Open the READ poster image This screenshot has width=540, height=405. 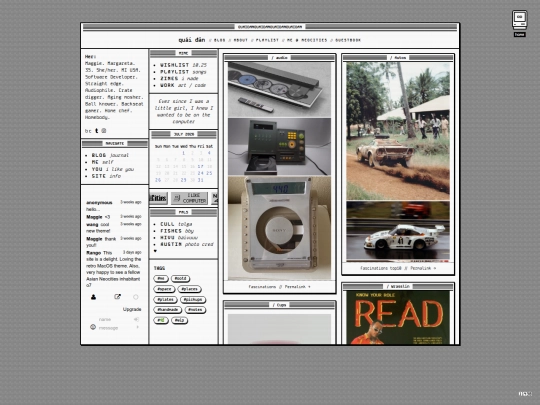coord(398,318)
